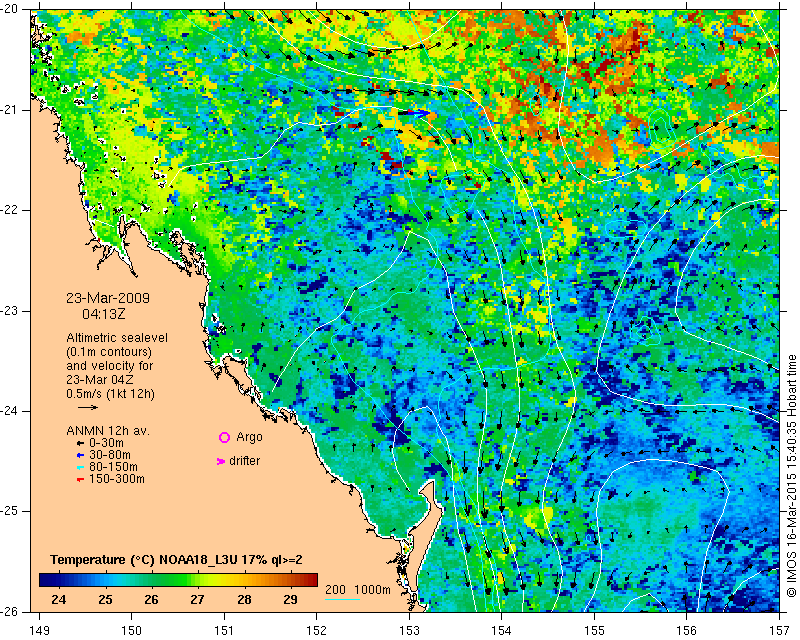The image size is (800, 640).
Task: Click the cyan bathymetry contour legend line
Action: click(x=342, y=599)
